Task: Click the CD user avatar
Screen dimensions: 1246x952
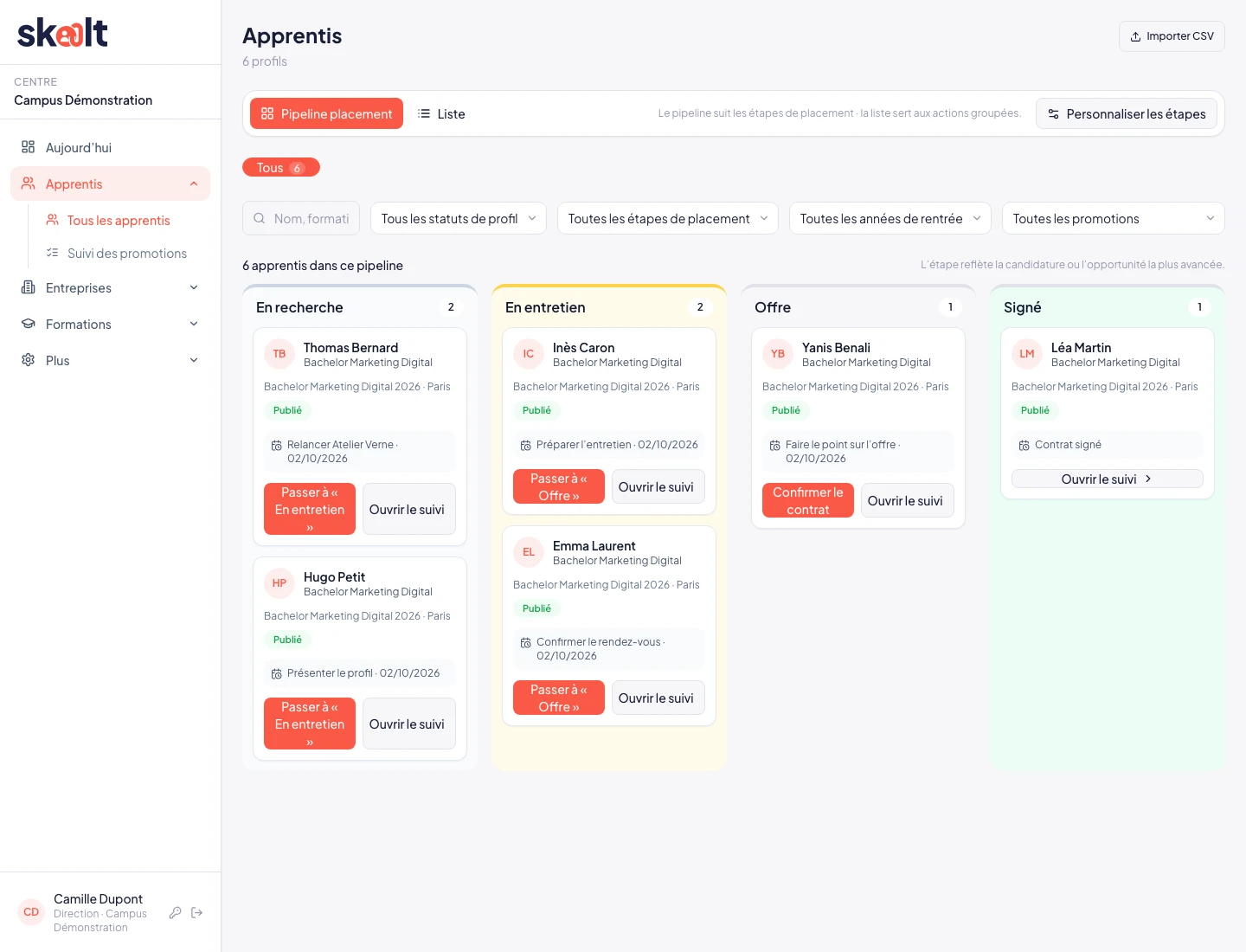Action: pyautogui.click(x=31, y=912)
